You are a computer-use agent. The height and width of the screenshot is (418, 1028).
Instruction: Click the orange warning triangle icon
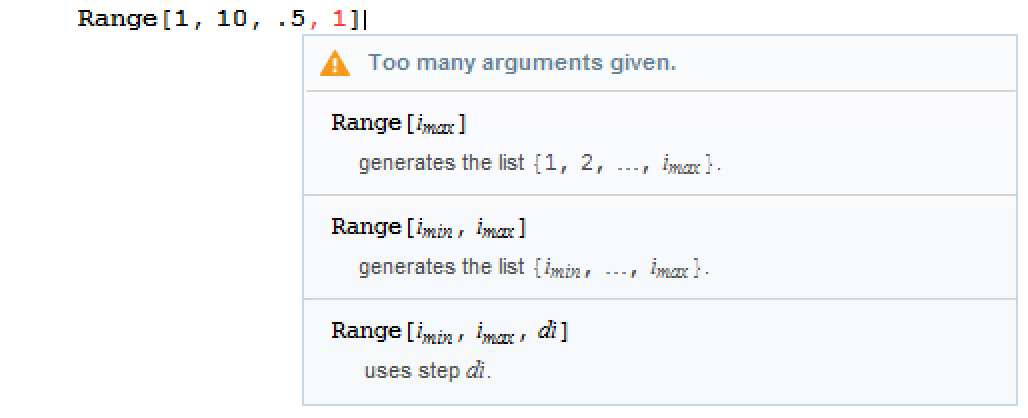[x=335, y=64]
